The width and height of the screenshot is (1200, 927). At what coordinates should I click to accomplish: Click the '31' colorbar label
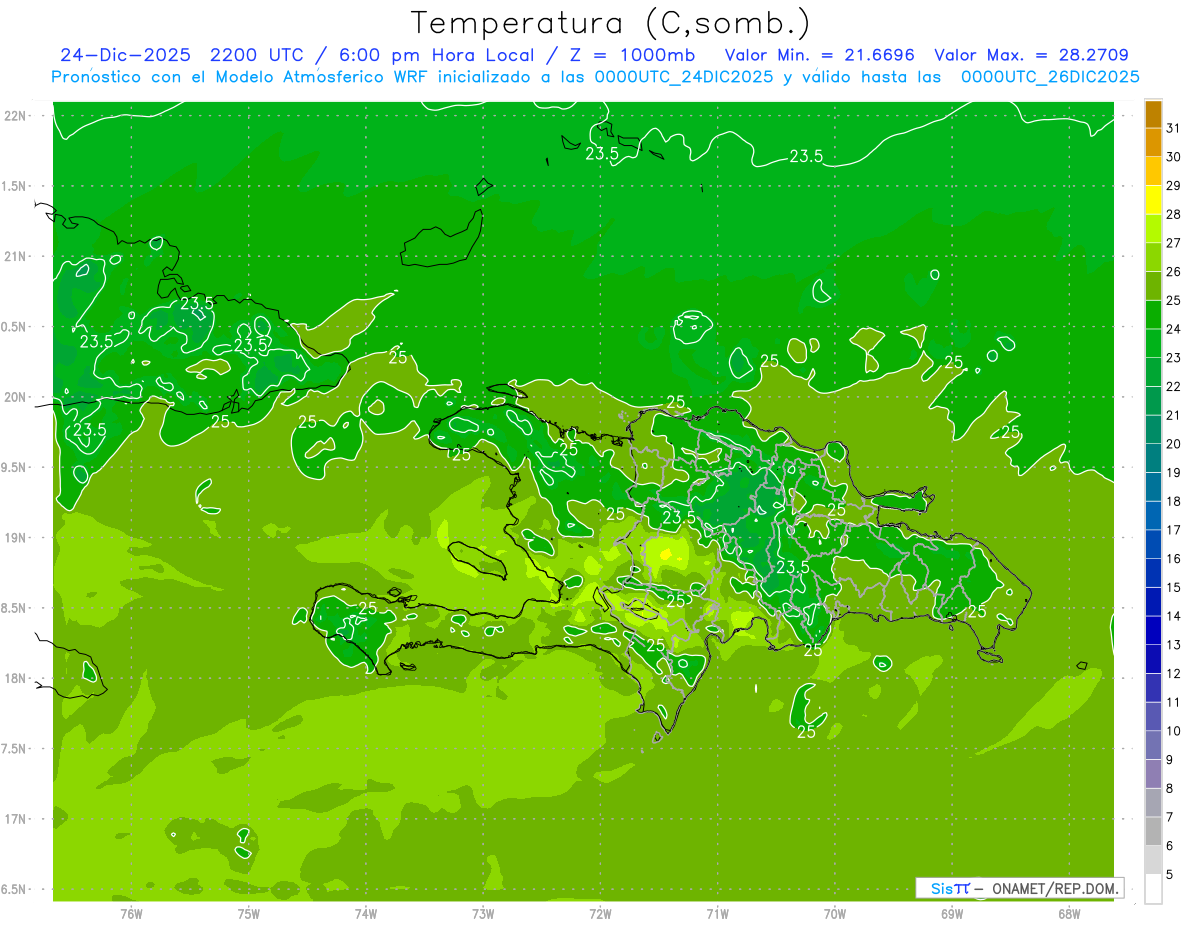pyautogui.click(x=1173, y=128)
